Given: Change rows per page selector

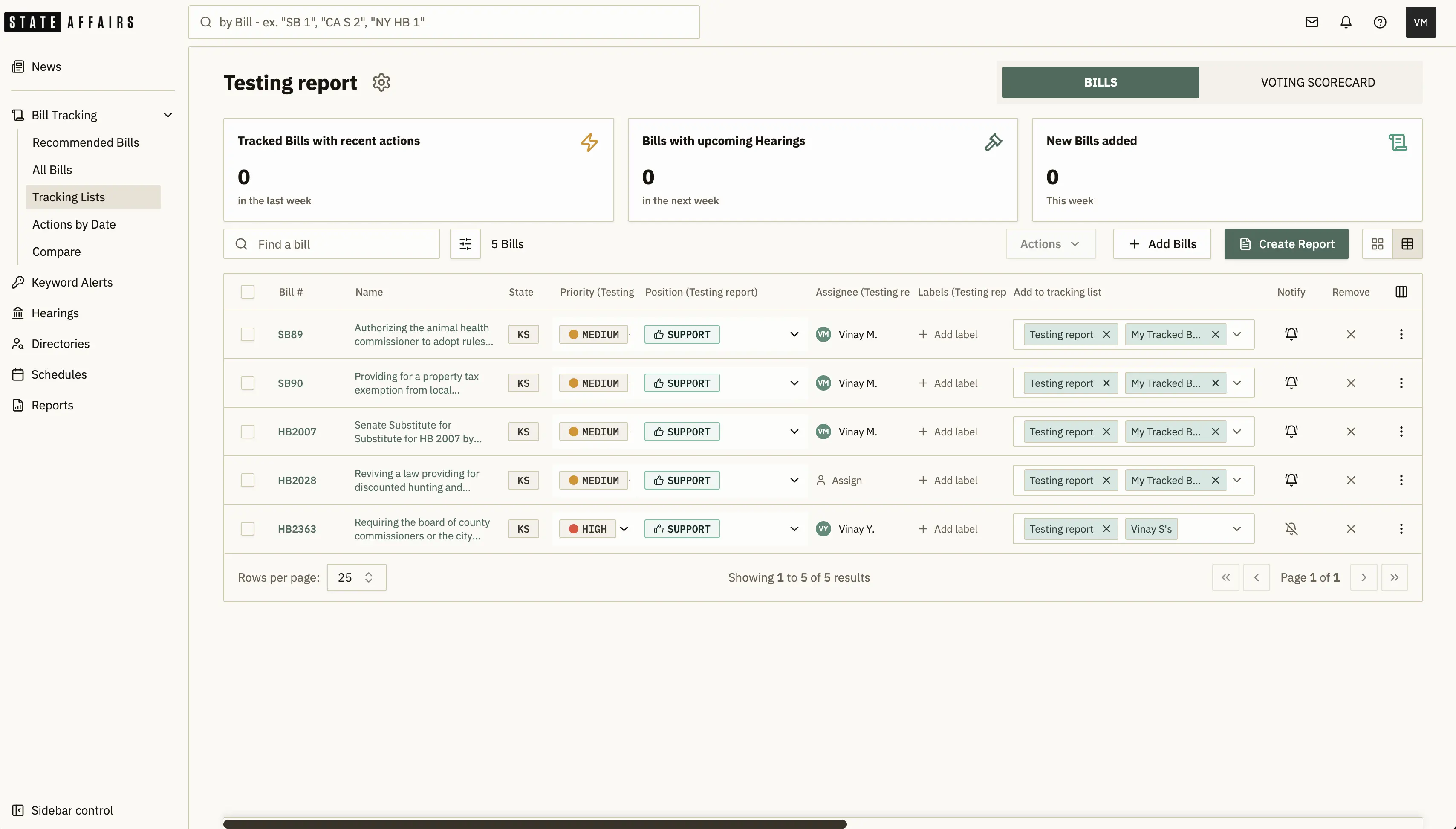Looking at the screenshot, I should [356, 577].
